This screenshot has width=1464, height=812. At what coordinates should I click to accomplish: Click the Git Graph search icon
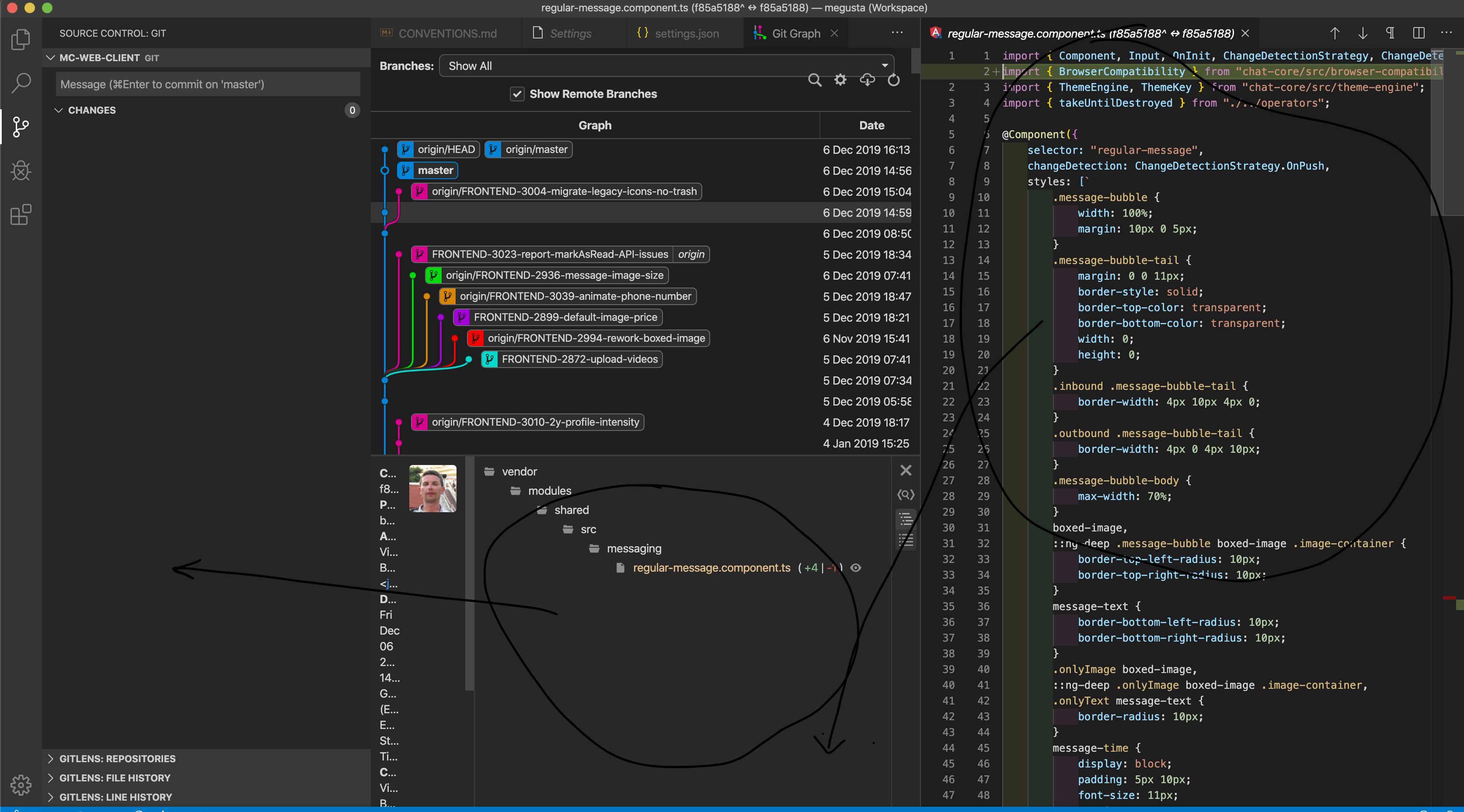coord(814,80)
